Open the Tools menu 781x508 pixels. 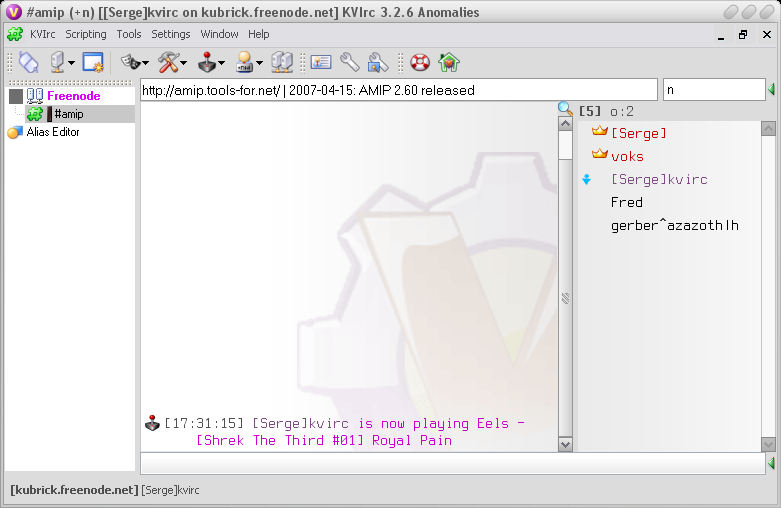pyautogui.click(x=129, y=34)
